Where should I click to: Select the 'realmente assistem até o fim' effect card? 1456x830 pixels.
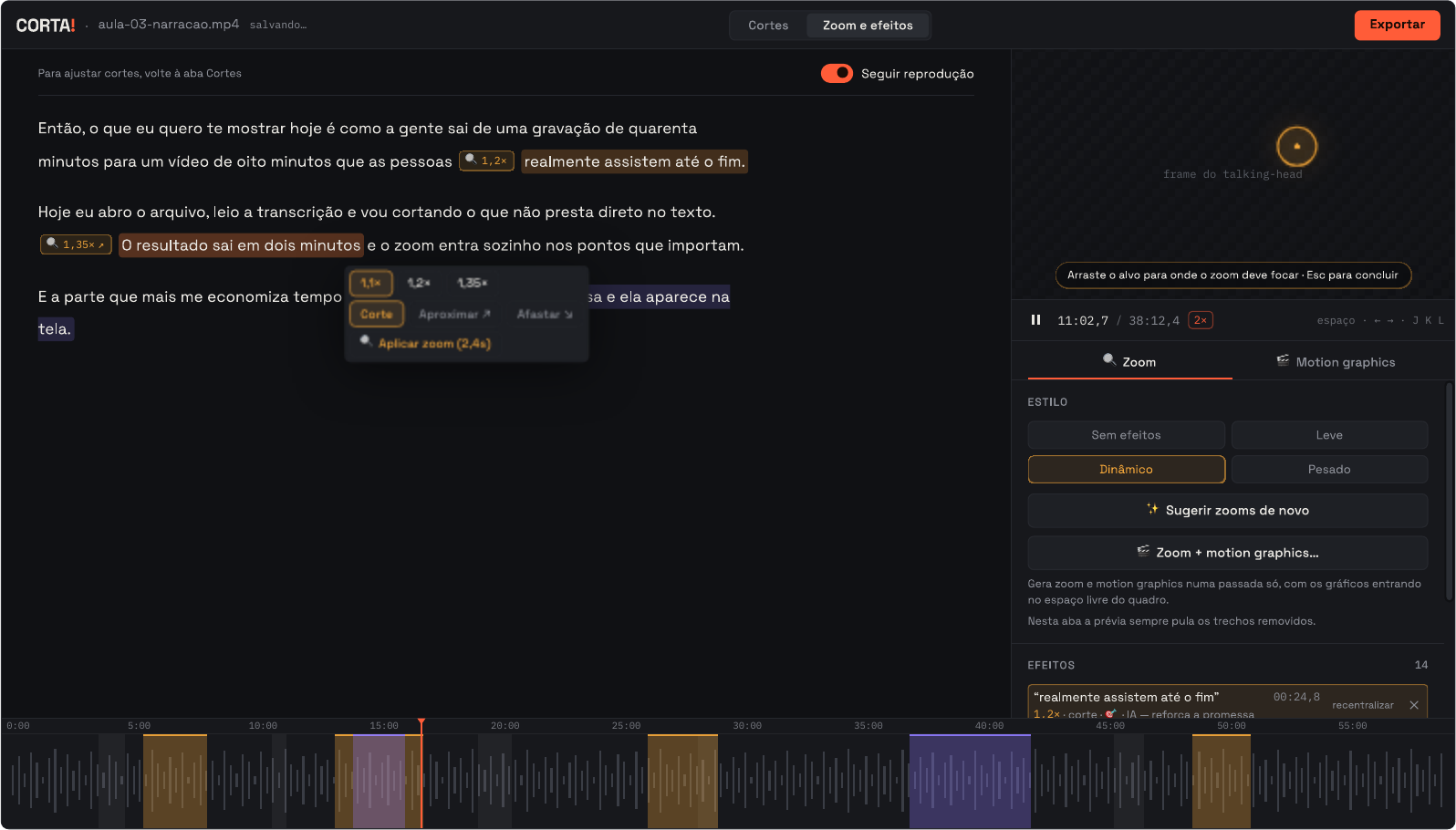click(x=1227, y=701)
